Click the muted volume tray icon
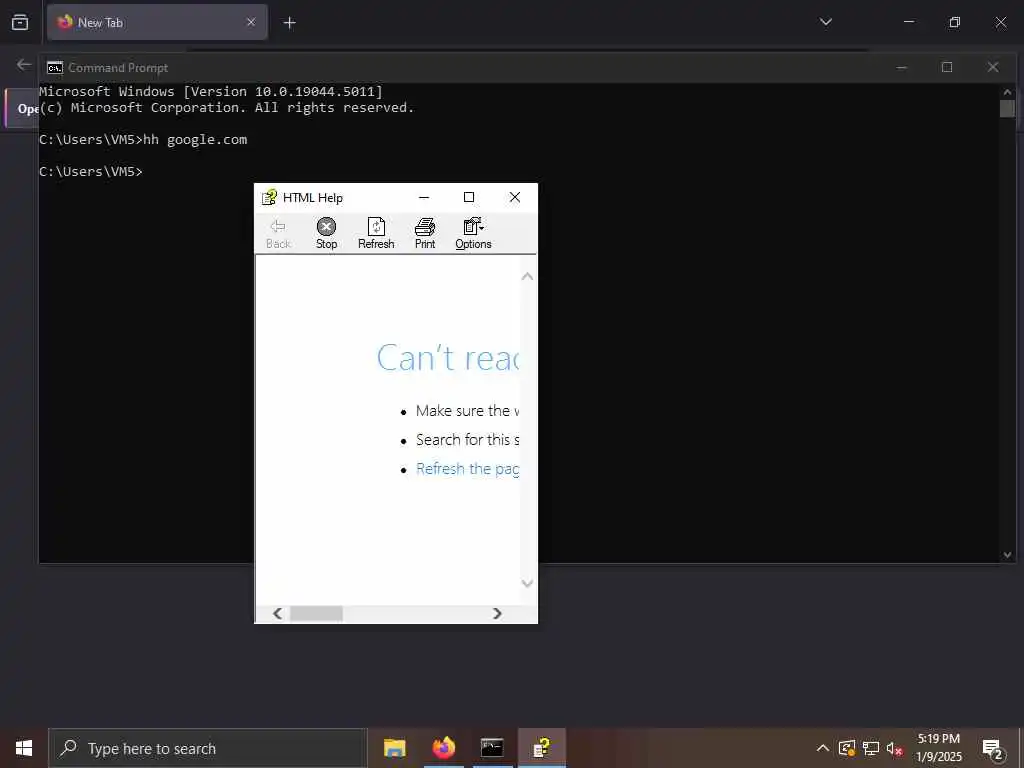This screenshot has height=768, width=1024. (x=894, y=748)
